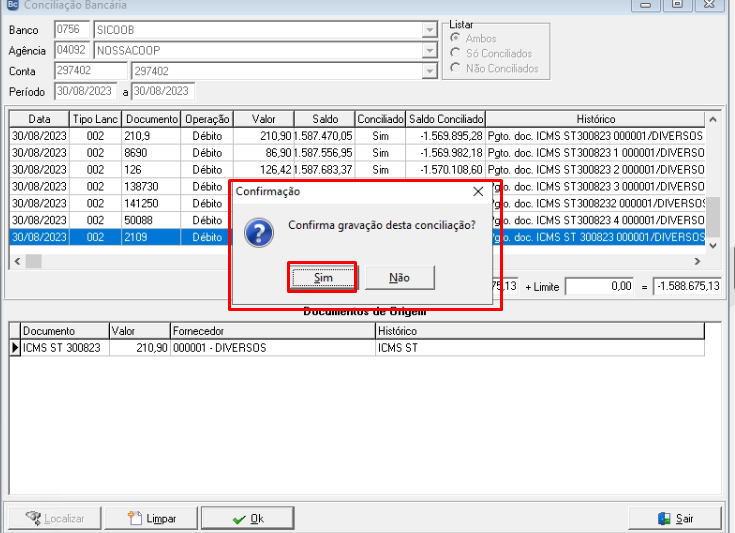Screen dimensions: 735x533
Task: Open the Banco SICOOB dropdown
Action: 429,30
